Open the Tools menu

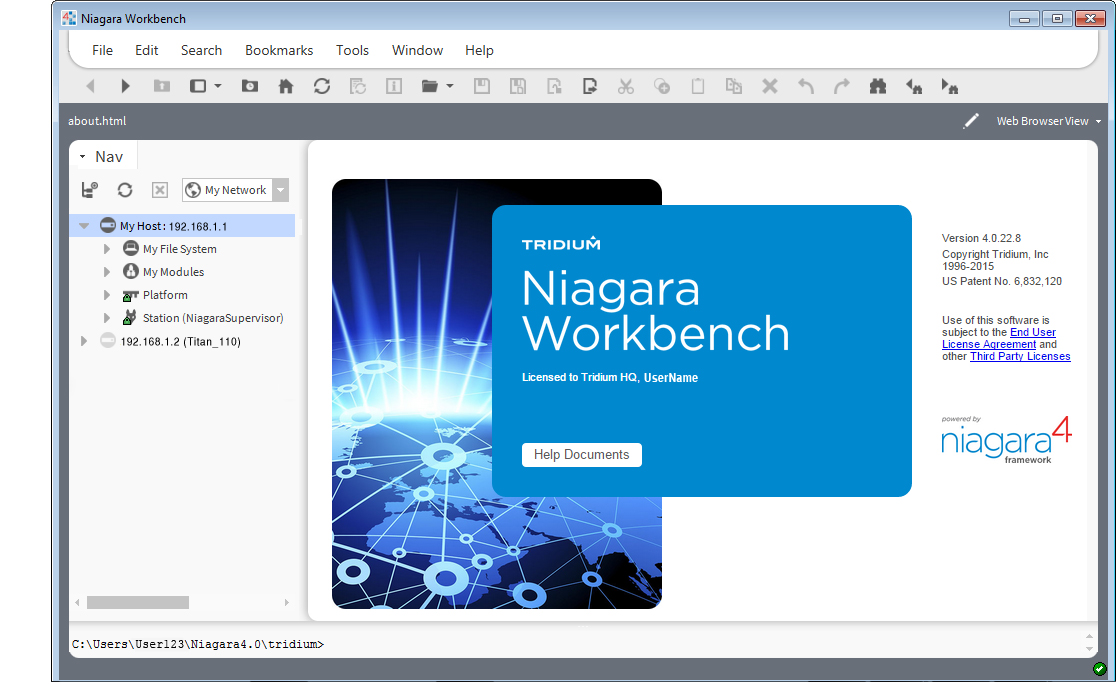352,50
